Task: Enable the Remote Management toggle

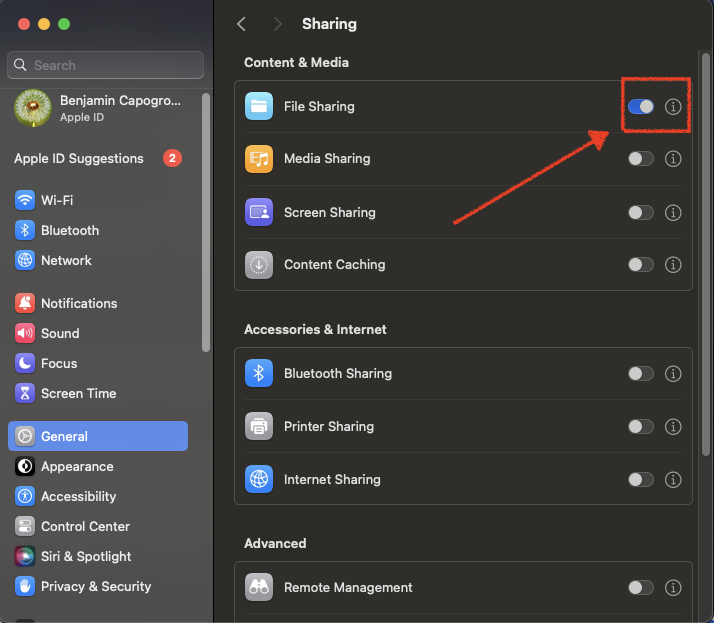Action: (x=641, y=587)
